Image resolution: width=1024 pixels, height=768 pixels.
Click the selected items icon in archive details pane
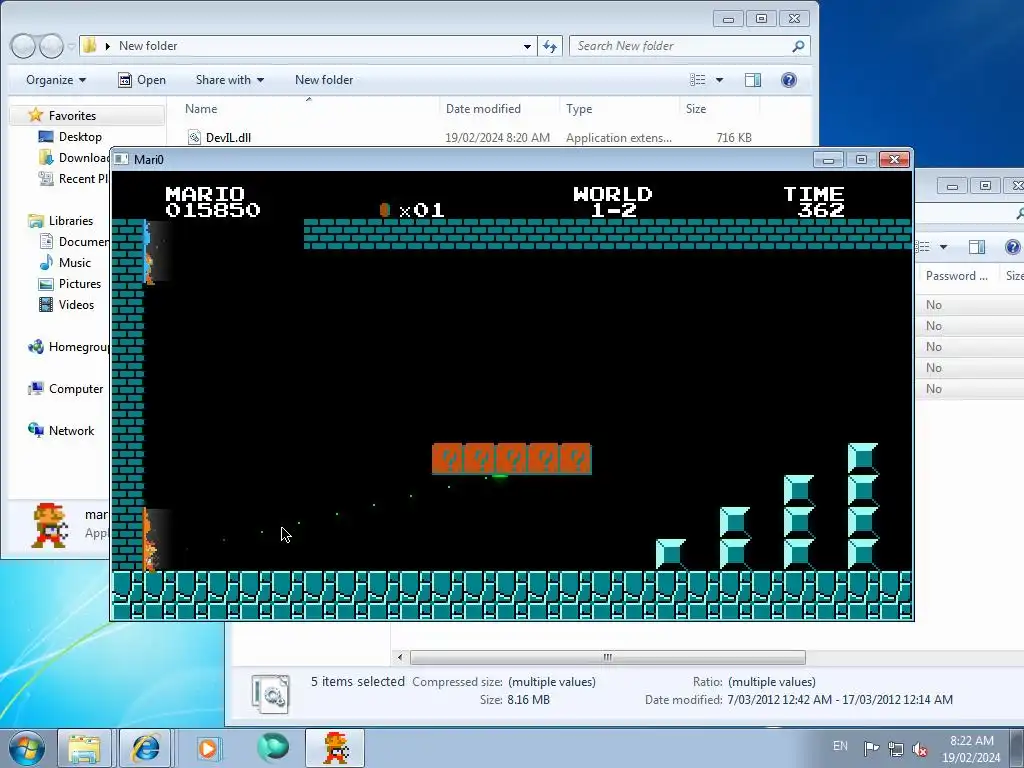click(270, 693)
